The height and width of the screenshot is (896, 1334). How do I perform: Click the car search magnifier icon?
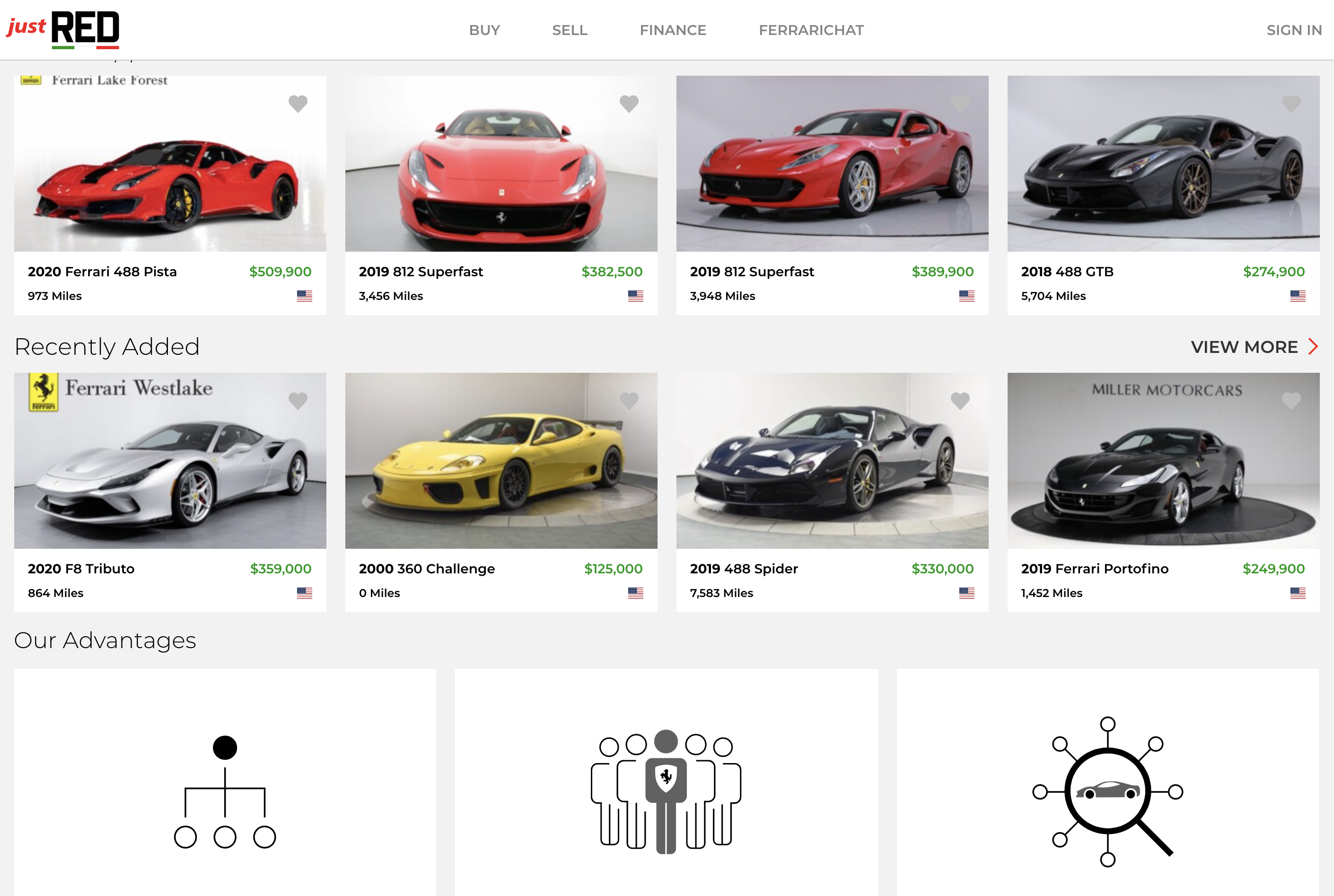(x=1108, y=792)
